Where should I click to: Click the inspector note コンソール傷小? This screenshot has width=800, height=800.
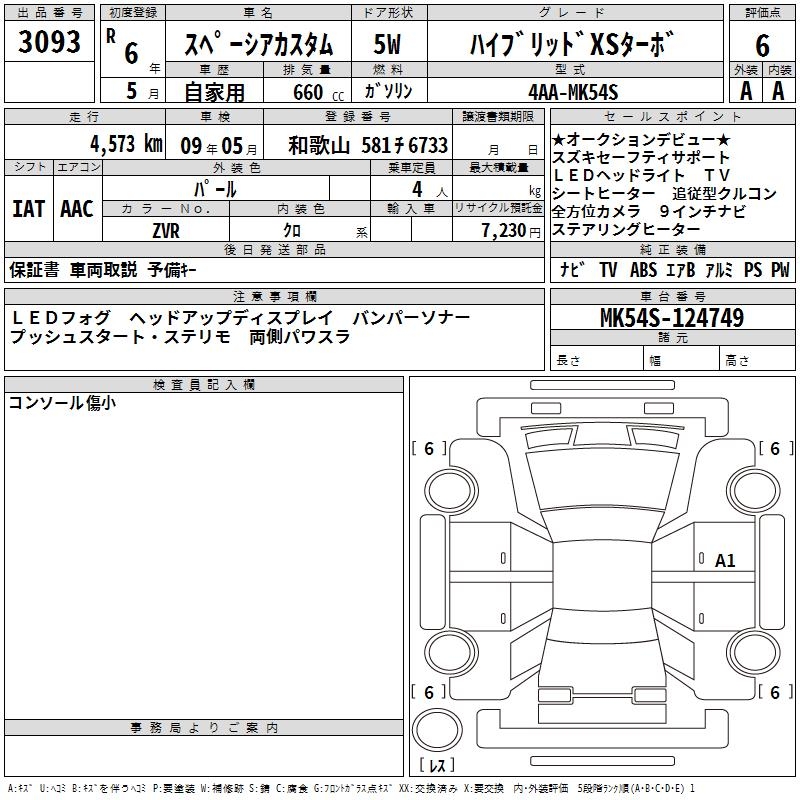[62, 402]
